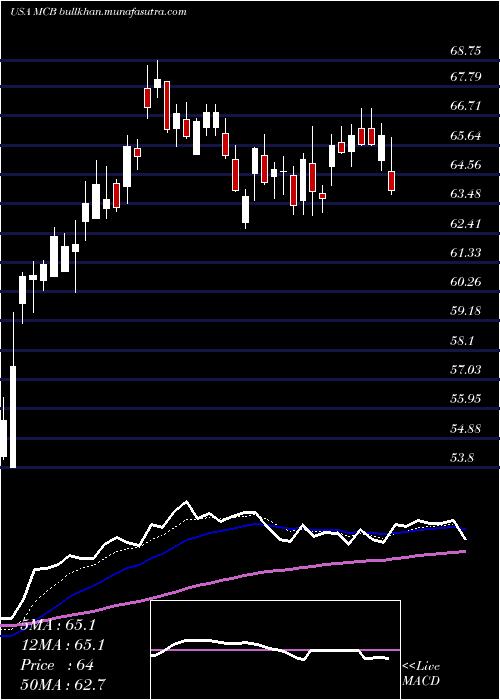Select the 67.79 price axis label
The height and width of the screenshot is (700, 500).
[x=466, y=77]
